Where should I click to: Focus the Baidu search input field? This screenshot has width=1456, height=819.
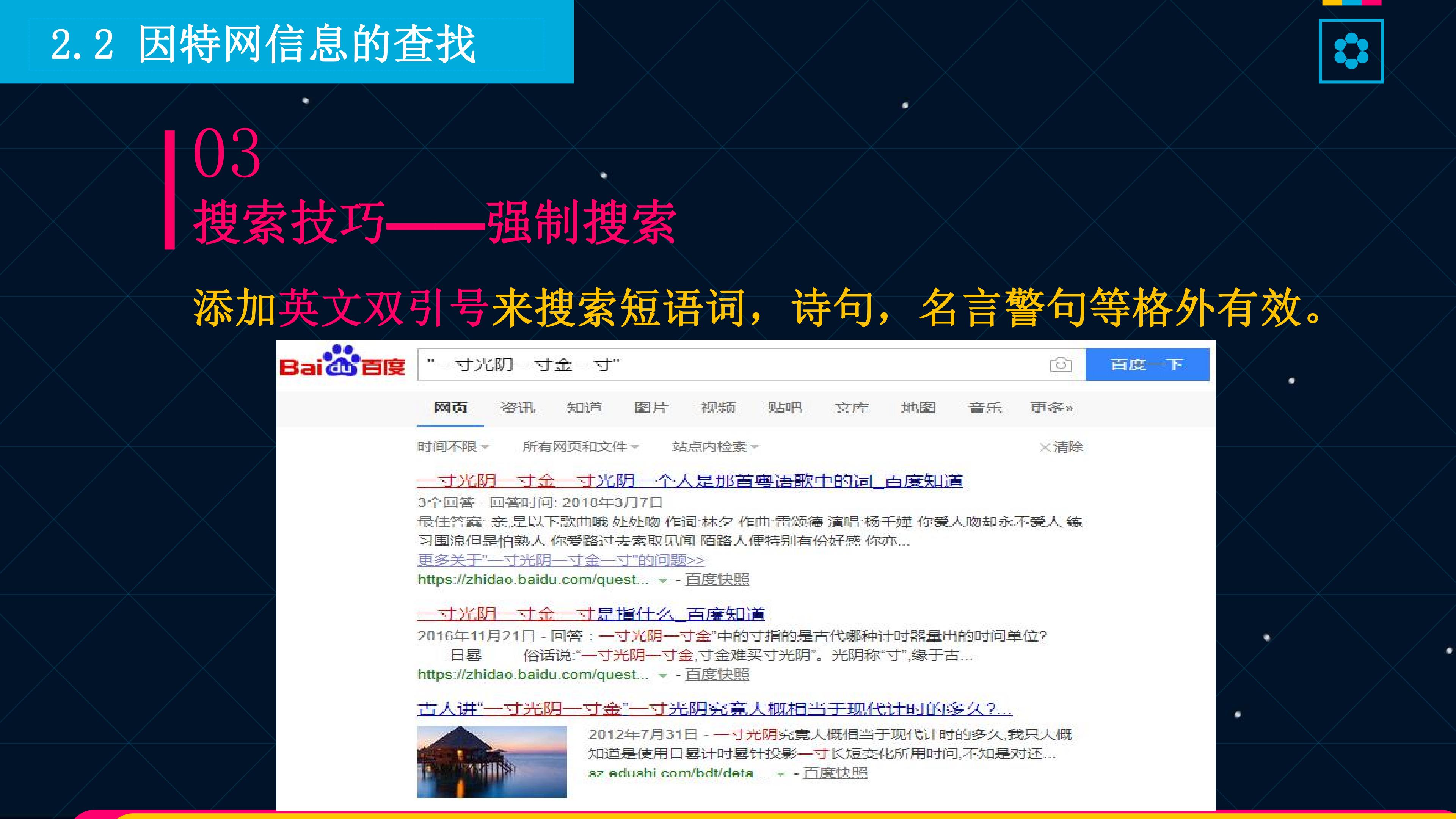tap(751, 364)
